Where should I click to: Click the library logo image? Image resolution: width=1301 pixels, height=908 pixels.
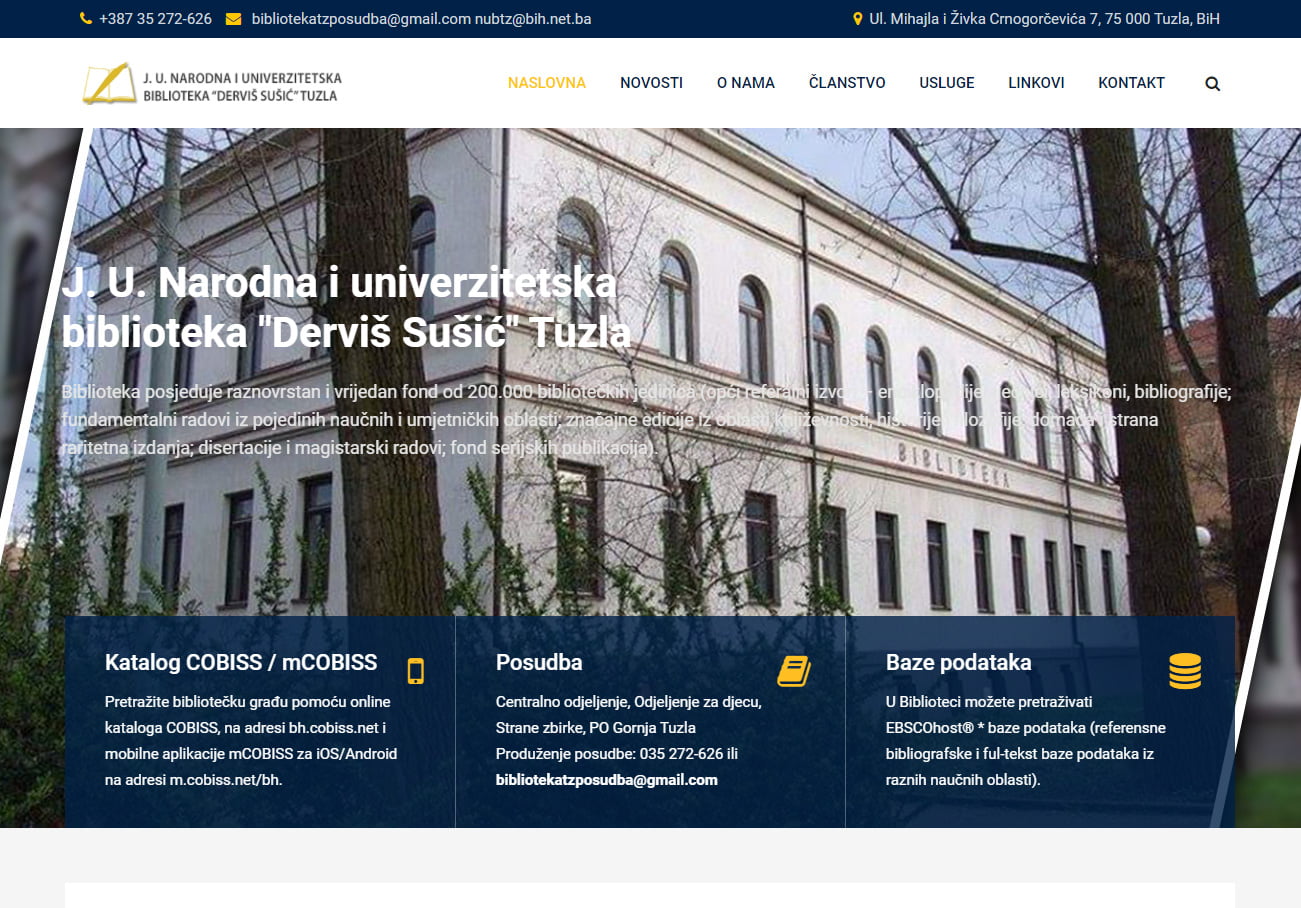point(212,84)
